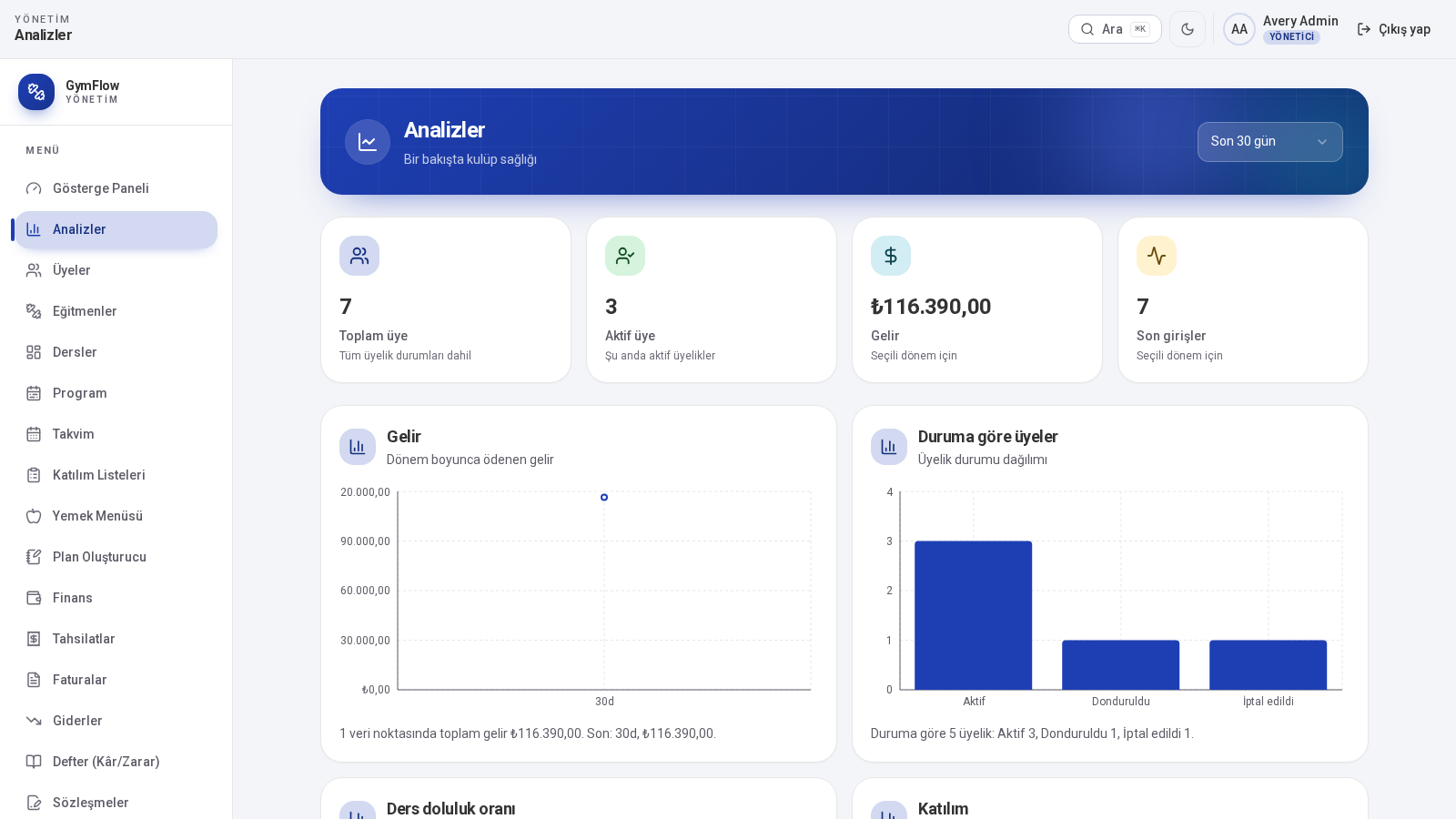The height and width of the screenshot is (819, 1456).
Task: Click the Duruma göre üyeler chart icon
Action: click(x=889, y=447)
